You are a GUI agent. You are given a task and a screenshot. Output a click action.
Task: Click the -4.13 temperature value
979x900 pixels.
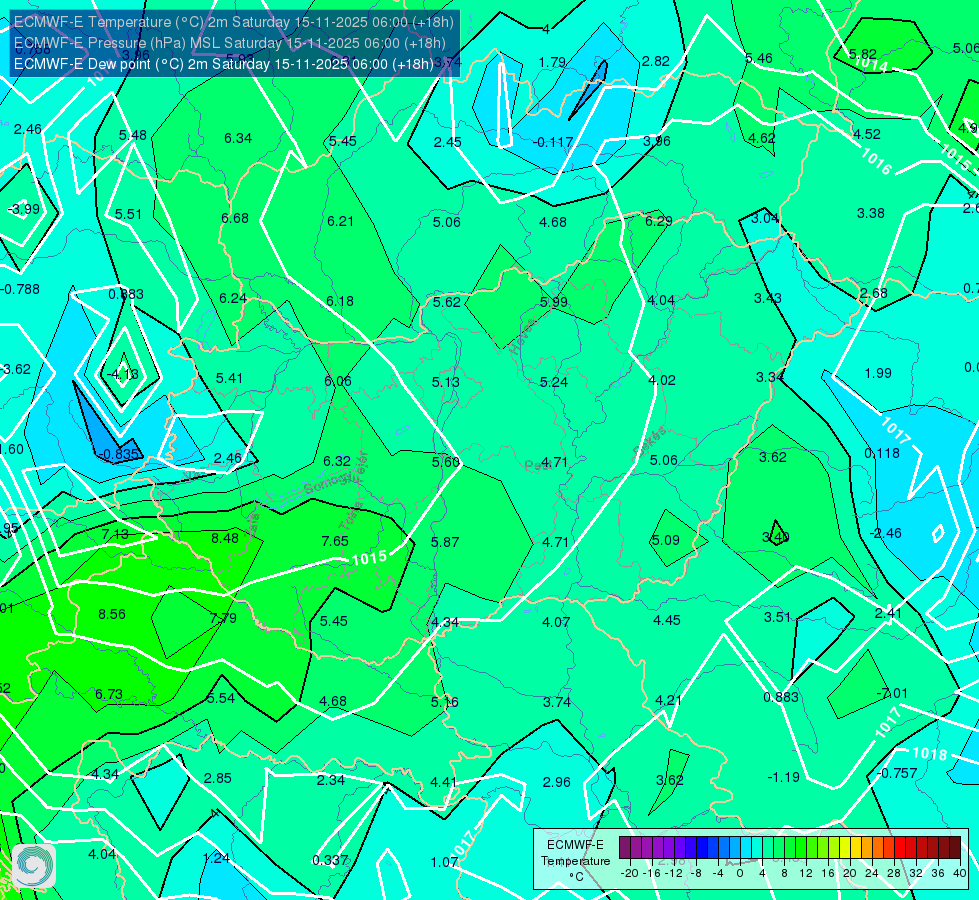123,373
